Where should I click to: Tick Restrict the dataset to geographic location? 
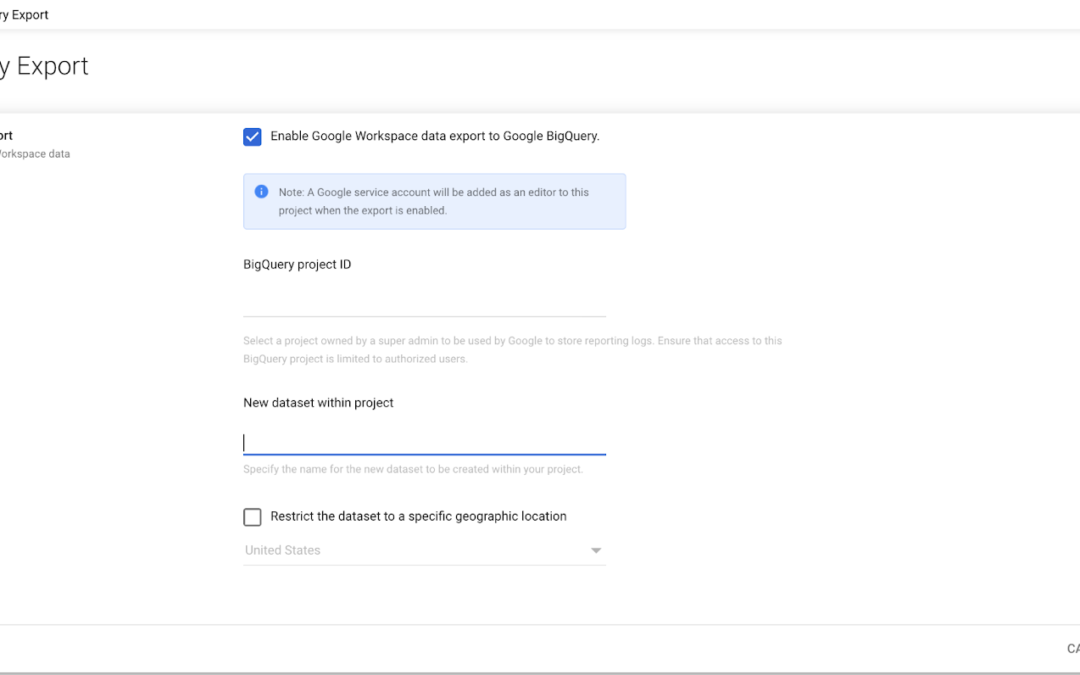click(x=252, y=517)
